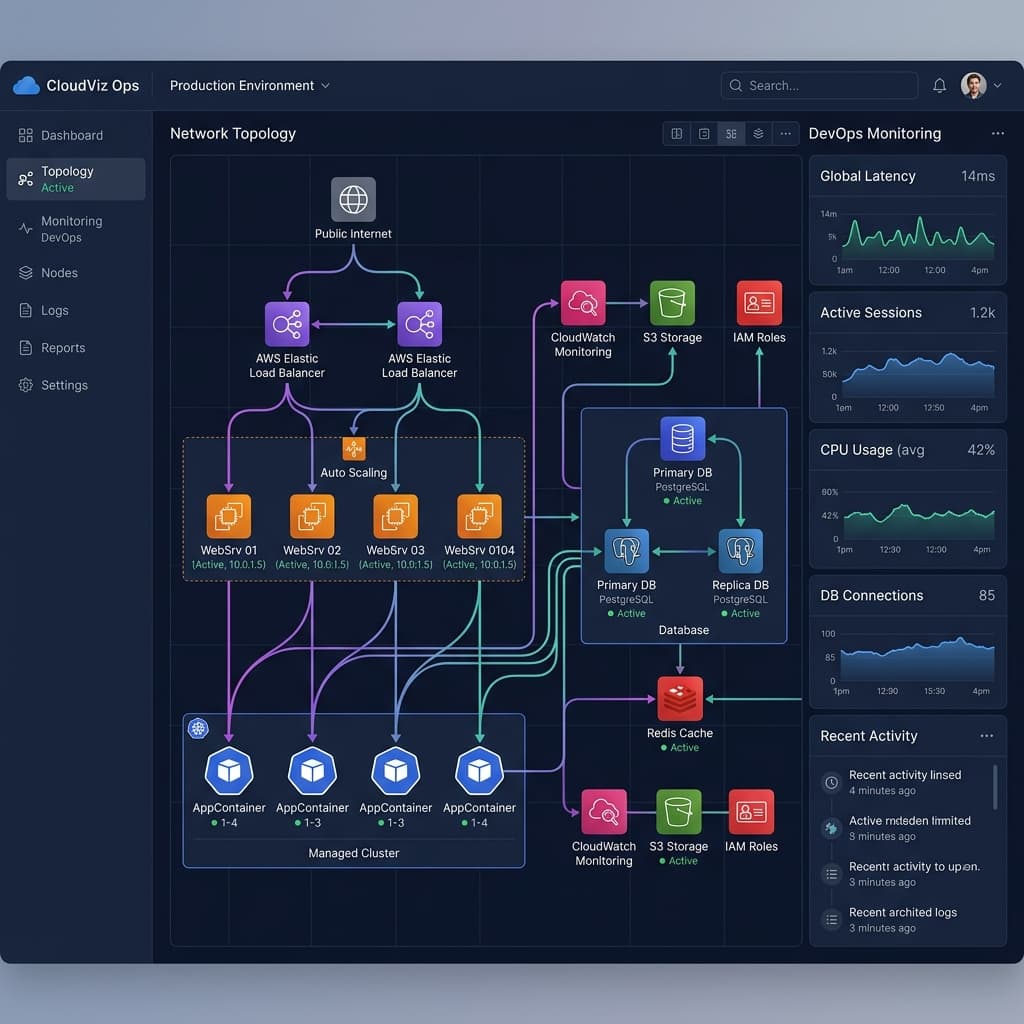Screen dimensions: 1024x1024
Task: Select the lower Primary DB PostgreSQL elephant node
Action: tap(626, 551)
